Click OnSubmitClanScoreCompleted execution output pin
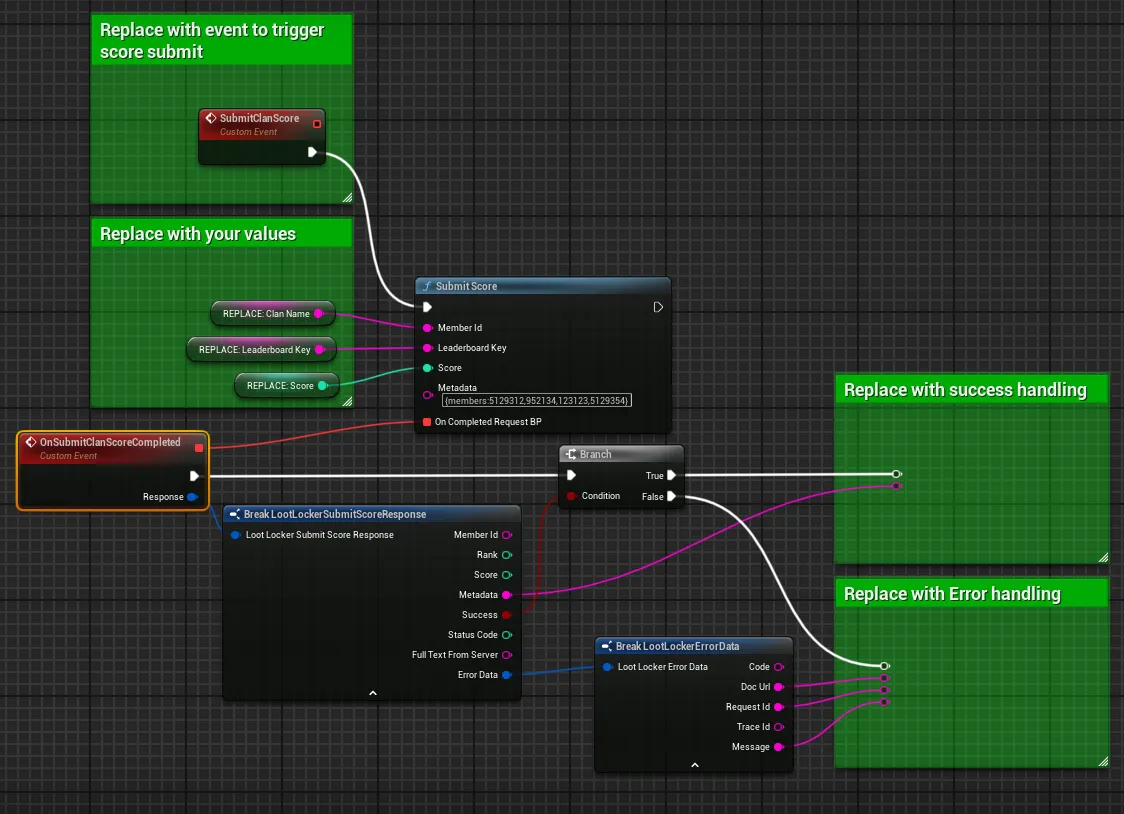The image size is (1124, 814). pyautogui.click(x=194, y=476)
